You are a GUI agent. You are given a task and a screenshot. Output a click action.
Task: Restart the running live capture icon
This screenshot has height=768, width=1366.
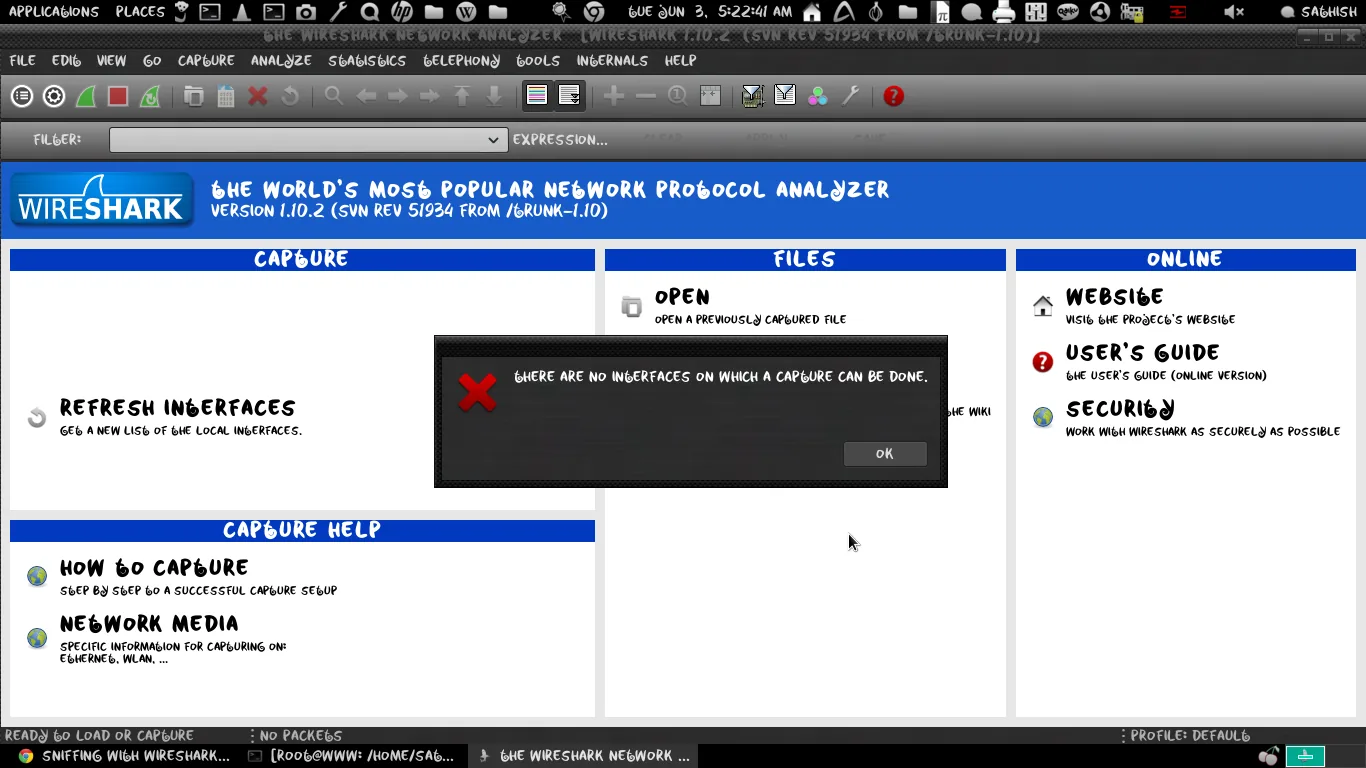[x=150, y=96]
